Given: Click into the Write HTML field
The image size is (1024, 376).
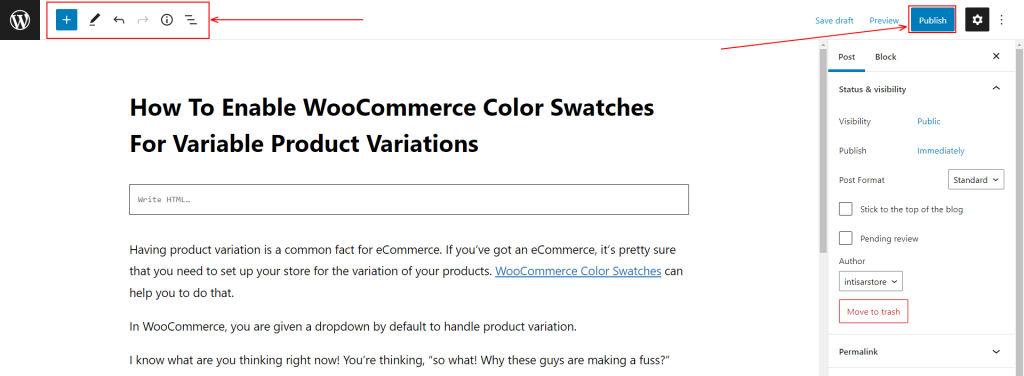Looking at the screenshot, I should point(409,200).
